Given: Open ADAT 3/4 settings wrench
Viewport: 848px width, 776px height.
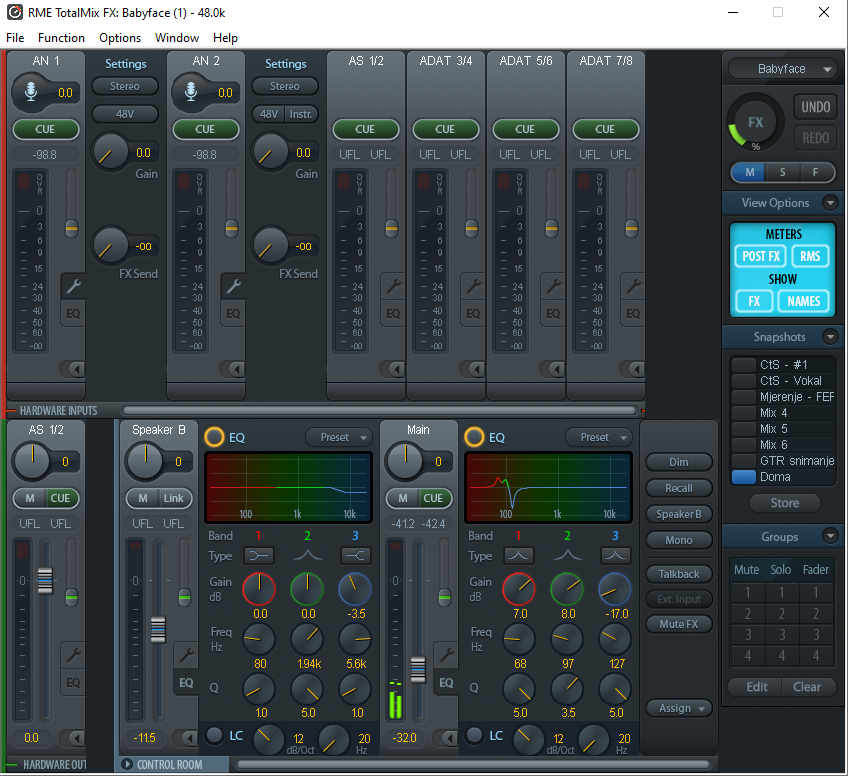Looking at the screenshot, I should coord(473,286).
